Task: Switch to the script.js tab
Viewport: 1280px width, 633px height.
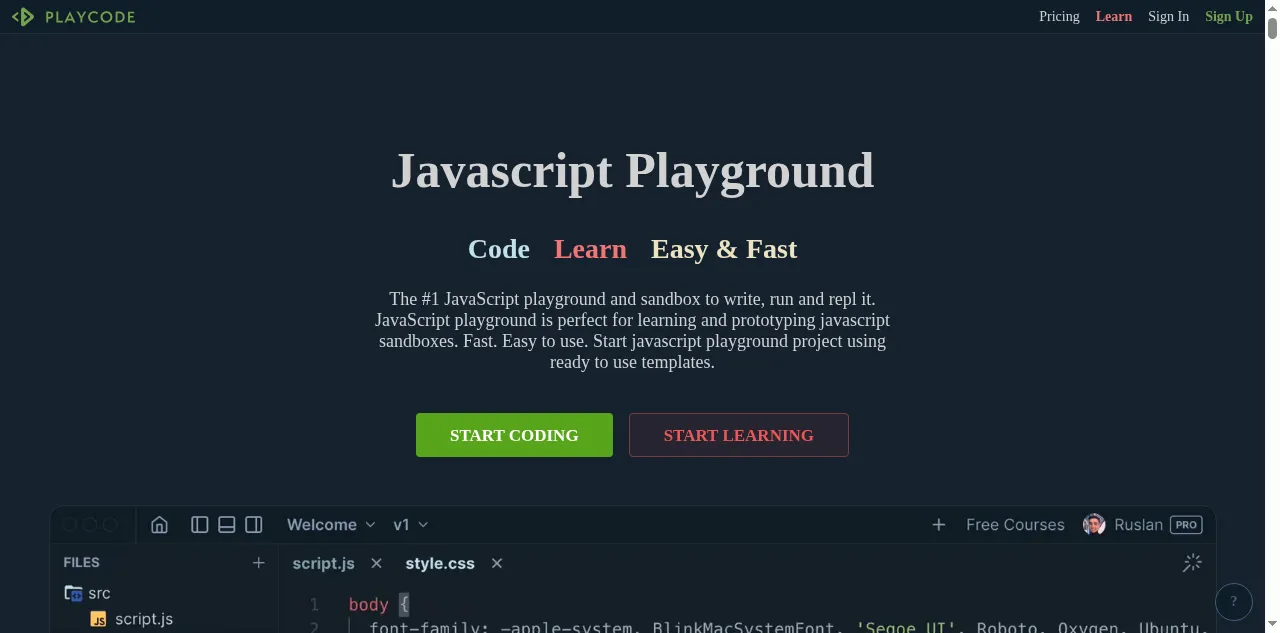Action: [x=323, y=563]
